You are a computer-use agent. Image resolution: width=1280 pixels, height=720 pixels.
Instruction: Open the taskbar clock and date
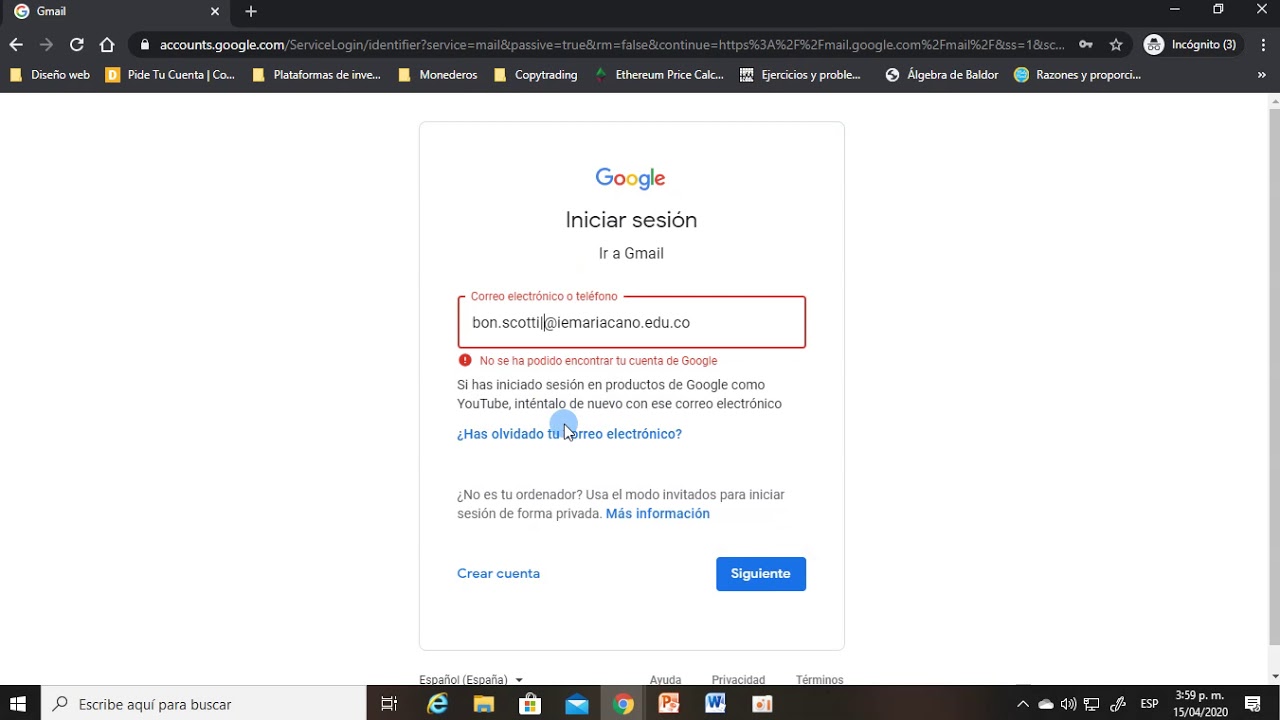pyautogui.click(x=1200, y=704)
